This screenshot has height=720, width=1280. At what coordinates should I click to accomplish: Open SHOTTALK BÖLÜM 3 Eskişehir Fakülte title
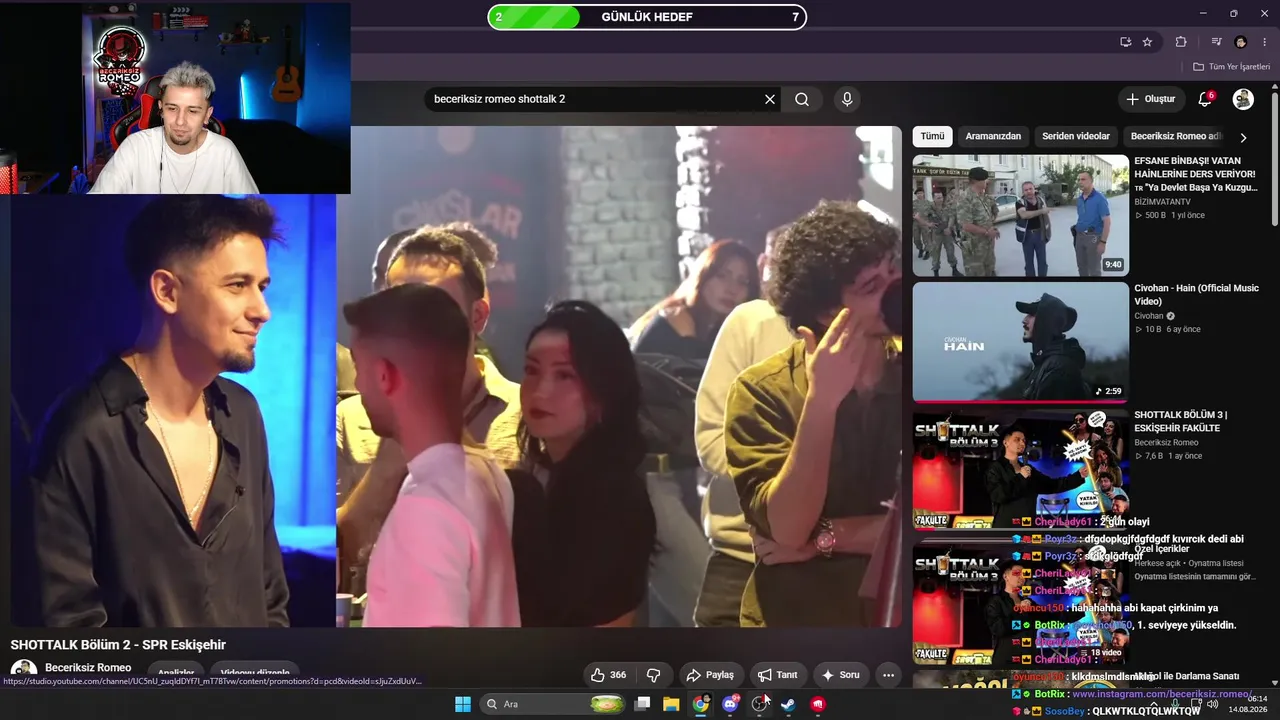1181,422
